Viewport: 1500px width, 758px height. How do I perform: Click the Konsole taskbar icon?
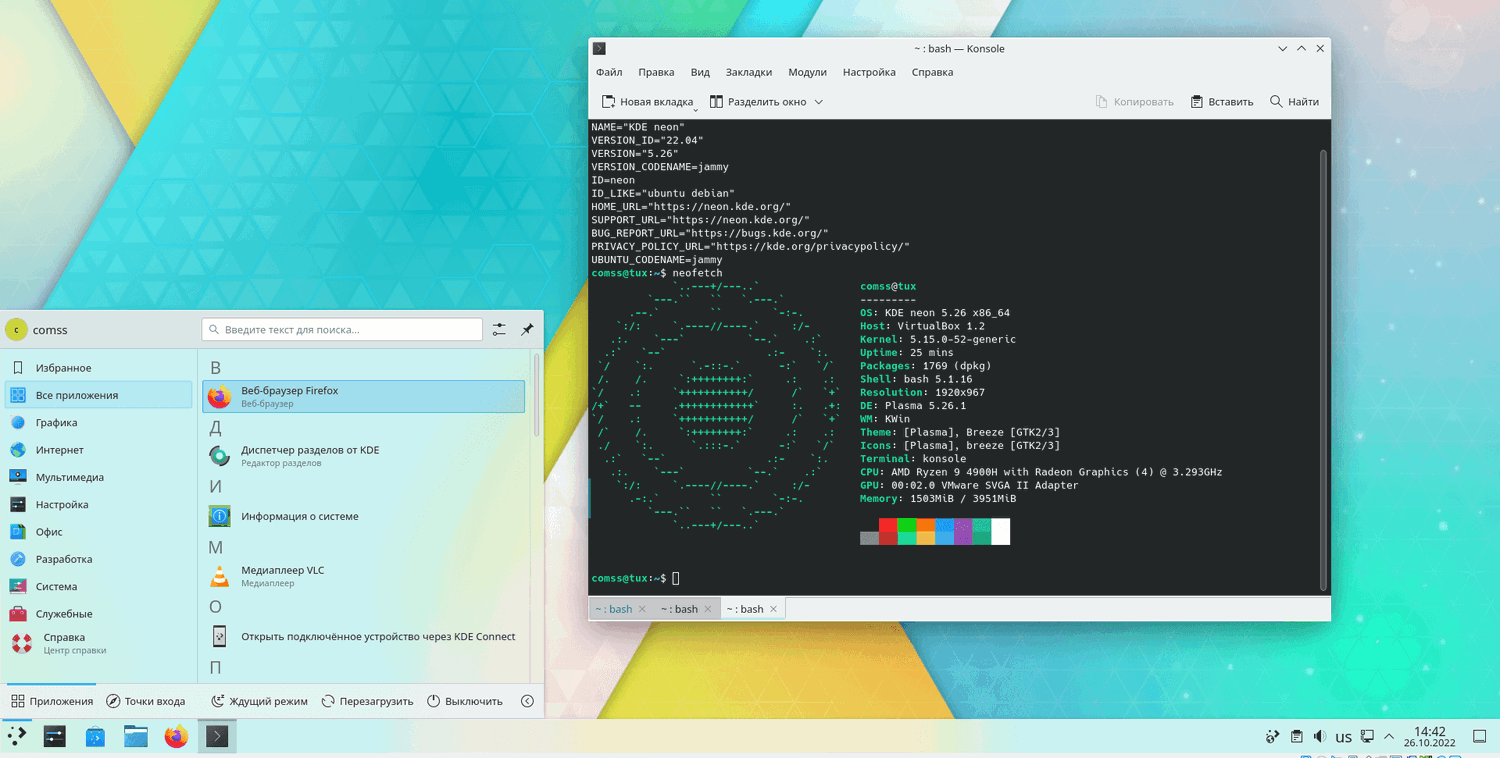217,737
